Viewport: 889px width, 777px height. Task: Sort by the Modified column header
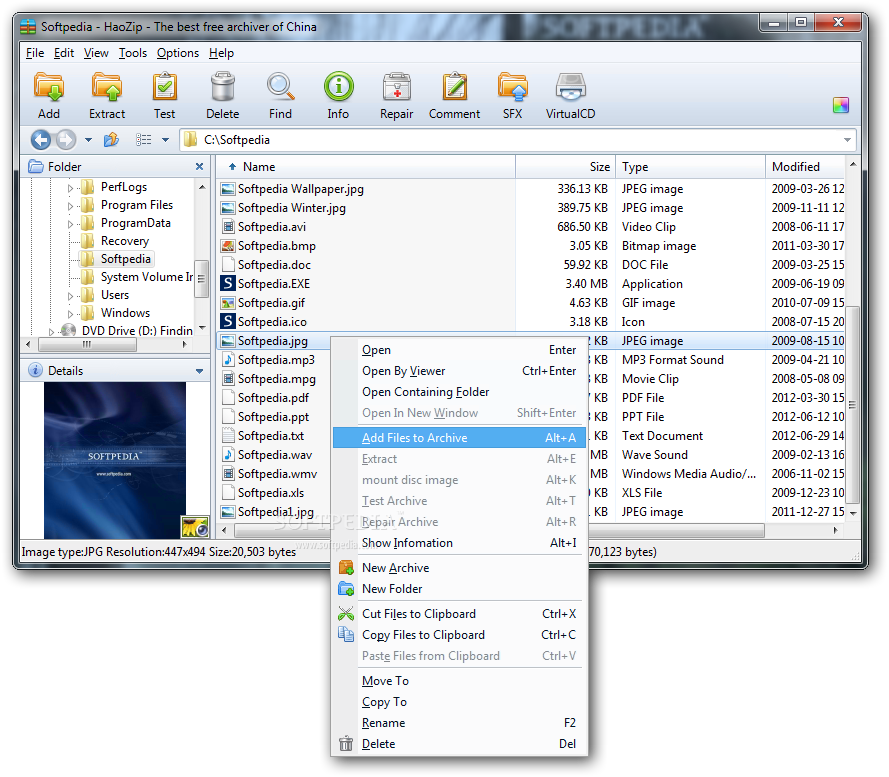pos(805,167)
